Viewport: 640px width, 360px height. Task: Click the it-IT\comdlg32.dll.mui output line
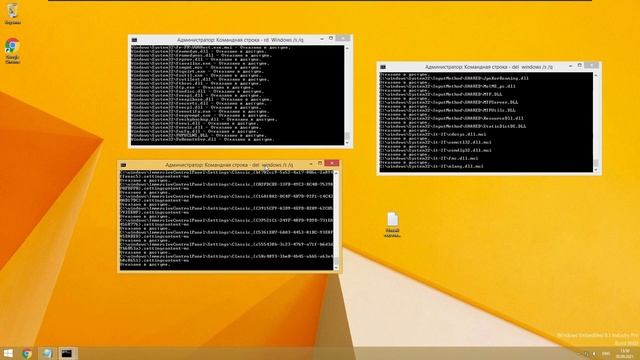click(x=436, y=150)
